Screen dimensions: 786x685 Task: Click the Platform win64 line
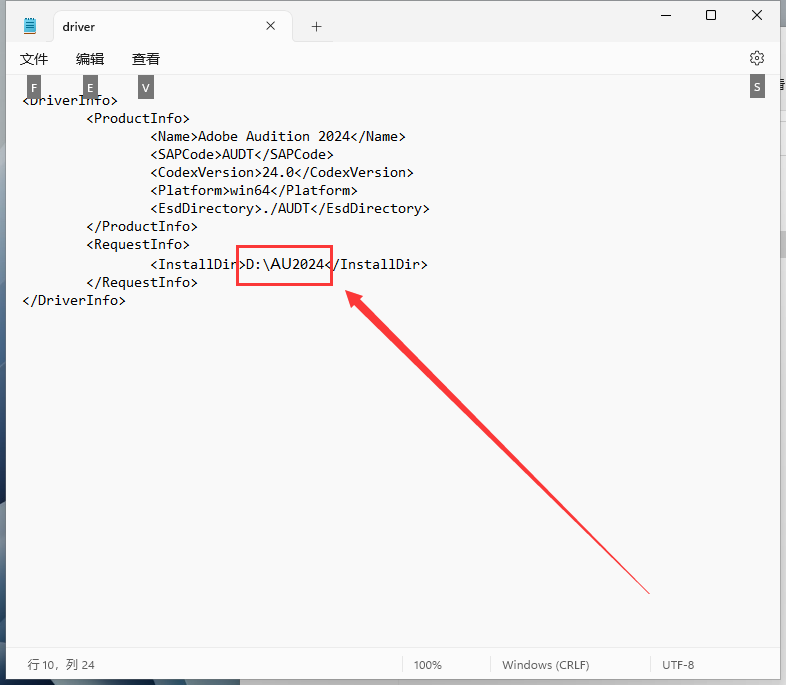[x=254, y=190]
